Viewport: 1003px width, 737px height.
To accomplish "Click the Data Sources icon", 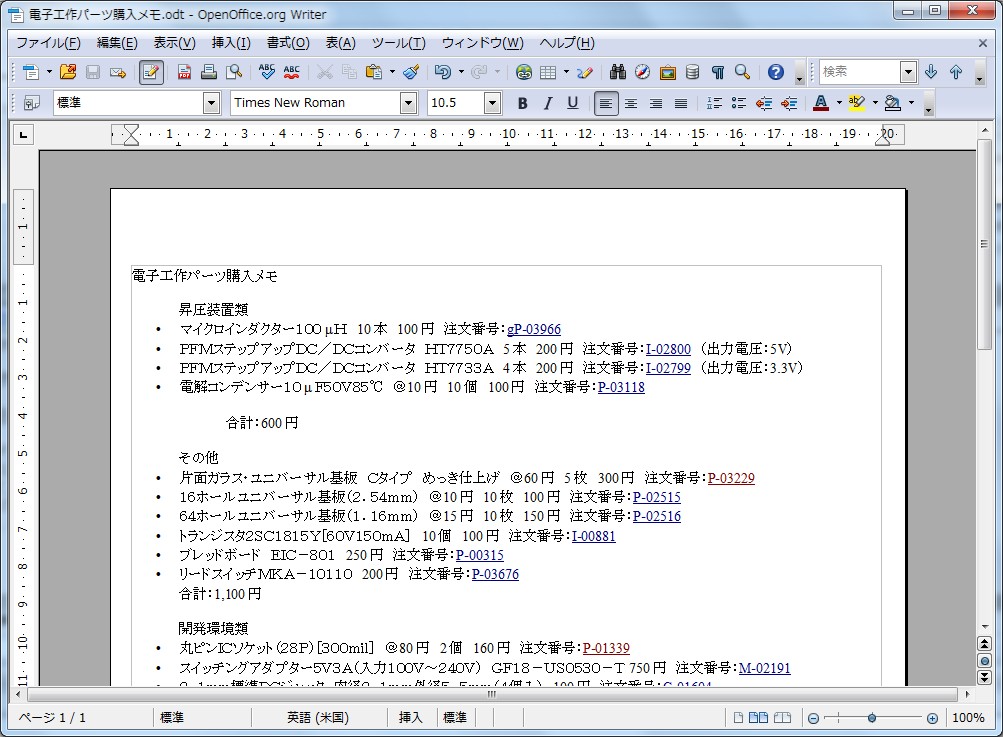I will click(x=693, y=72).
